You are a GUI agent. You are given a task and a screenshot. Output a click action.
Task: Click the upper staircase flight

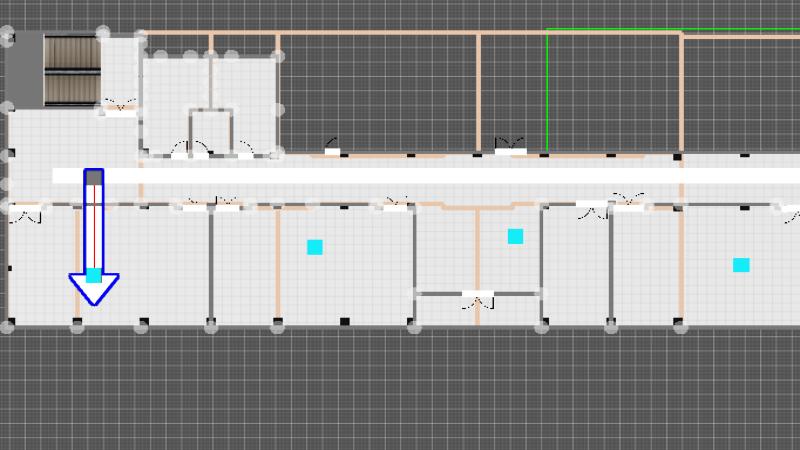pyautogui.click(x=73, y=52)
